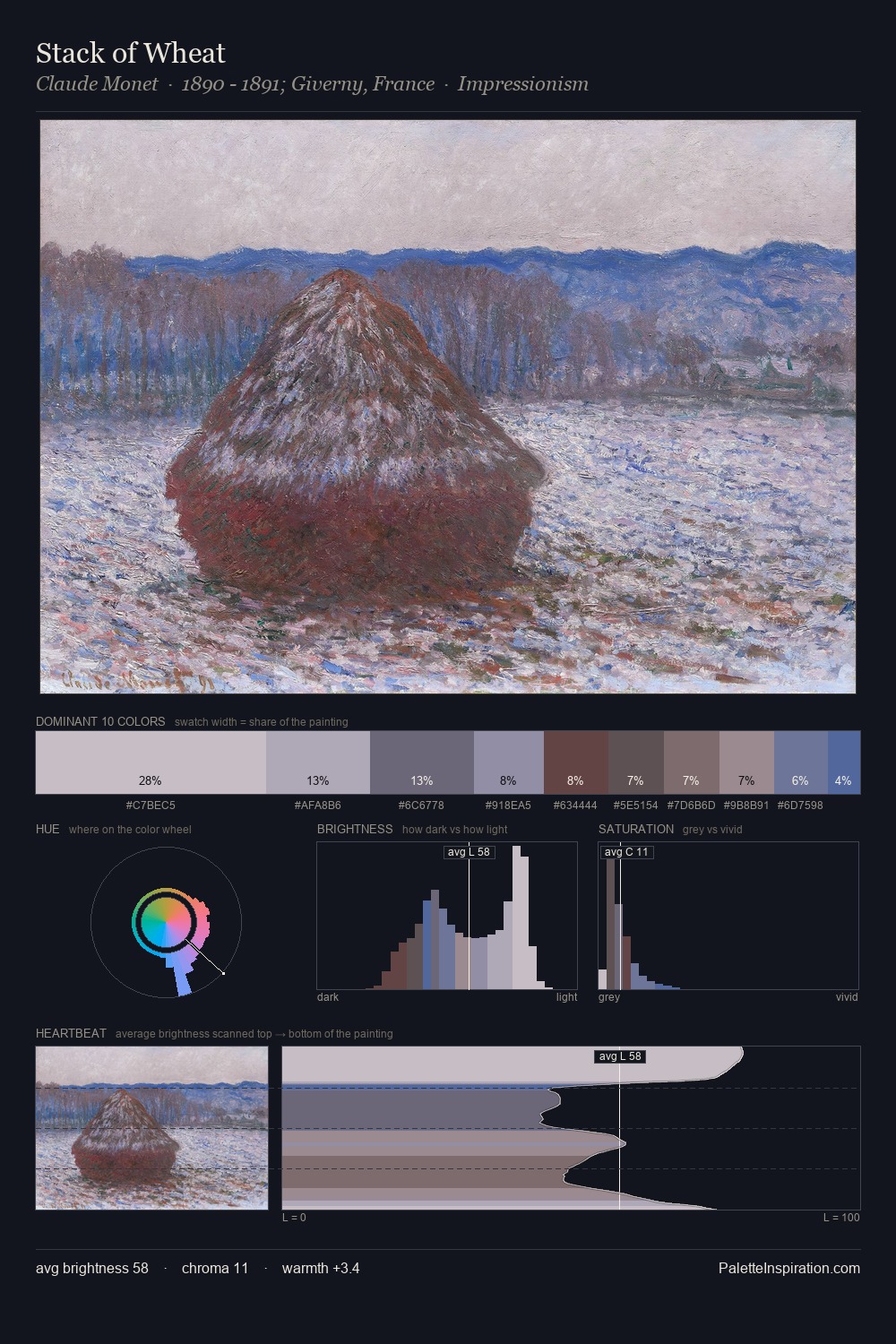
Task: Choose the 8% lavender swatch above #918EA5
Action: 509,762
